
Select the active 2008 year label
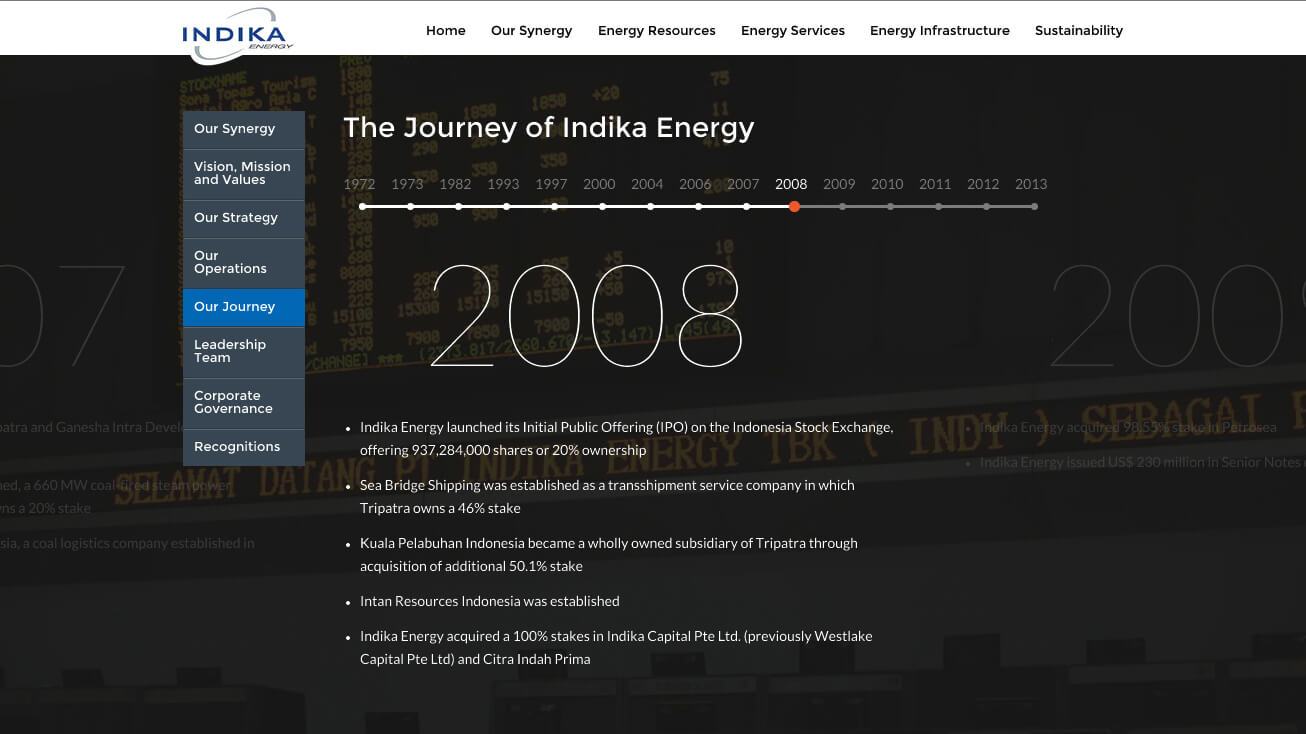[791, 184]
